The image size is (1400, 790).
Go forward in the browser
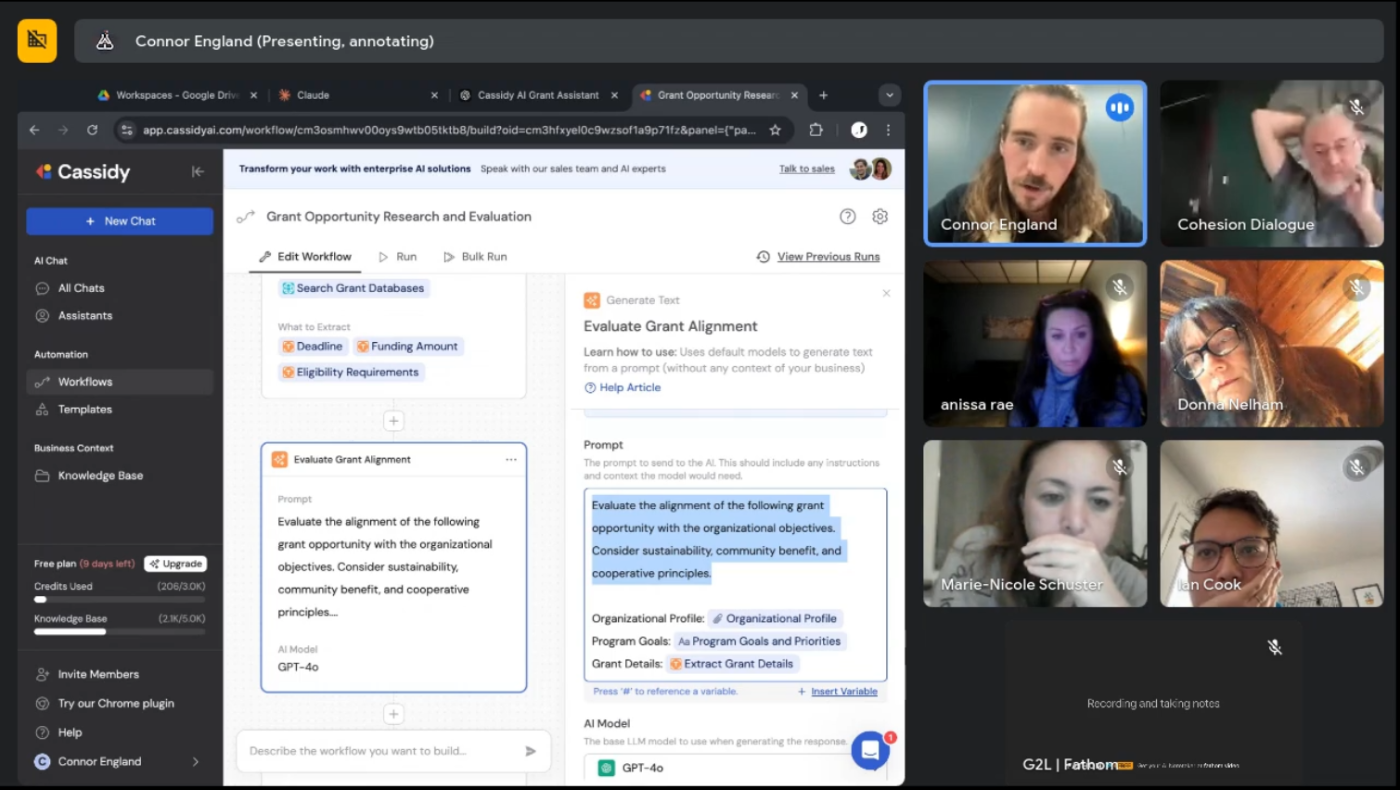pyautogui.click(x=63, y=130)
